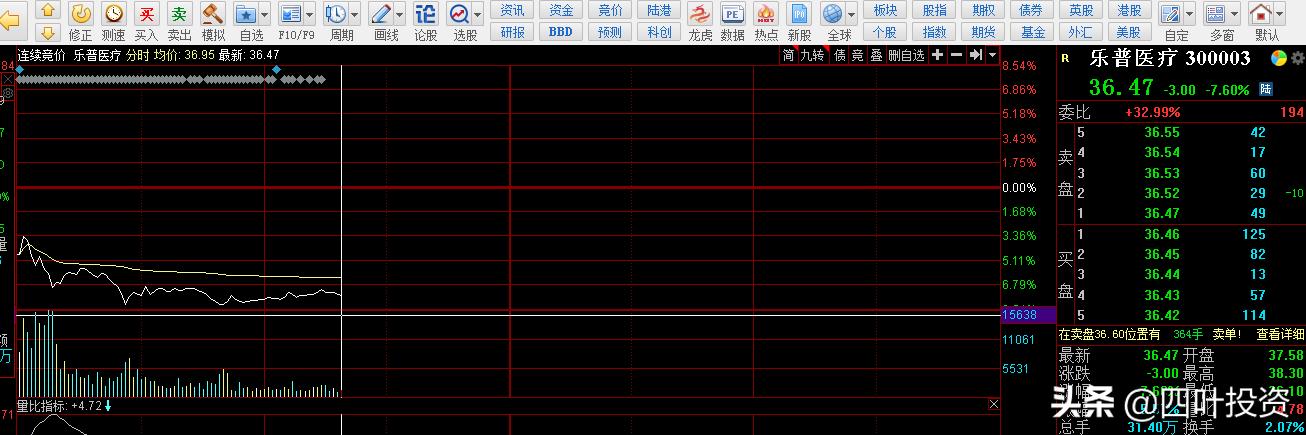Viewport: 1306px width, 435px height.
Task: Open the 模拟 gavel simulation icon
Action: pyautogui.click(x=212, y=13)
